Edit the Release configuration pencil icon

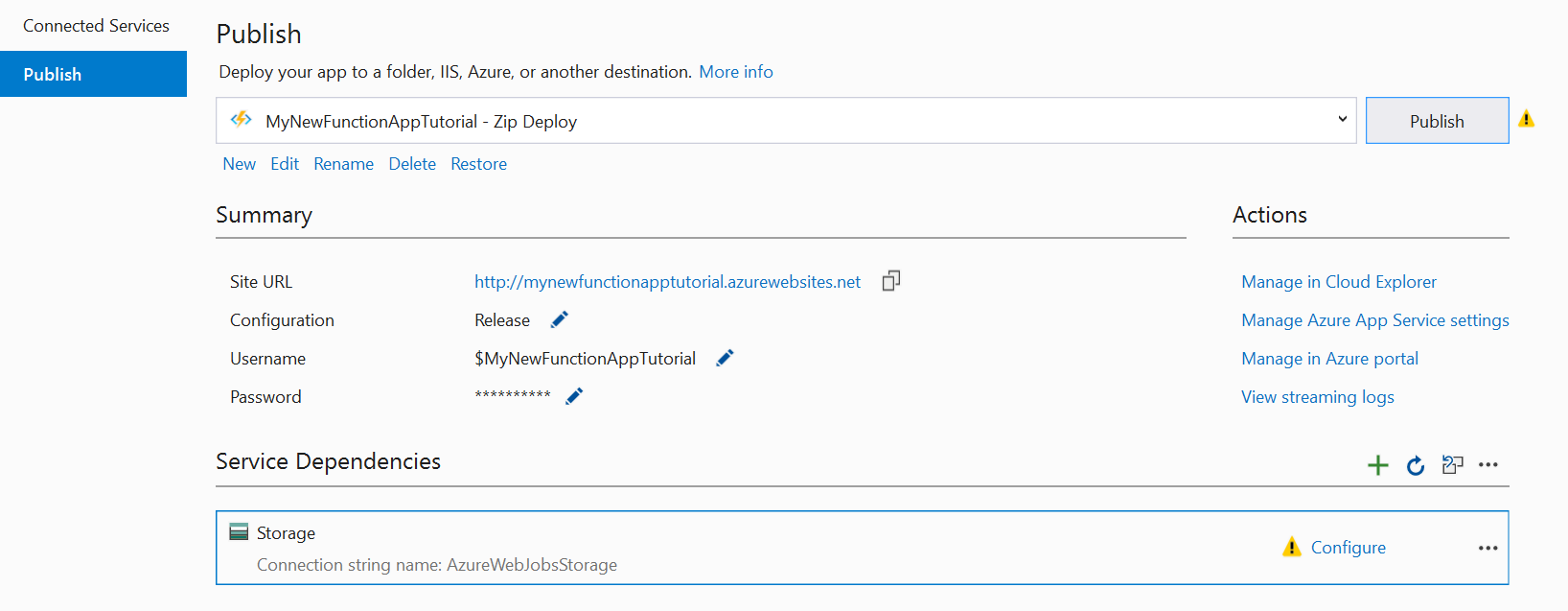(x=560, y=319)
